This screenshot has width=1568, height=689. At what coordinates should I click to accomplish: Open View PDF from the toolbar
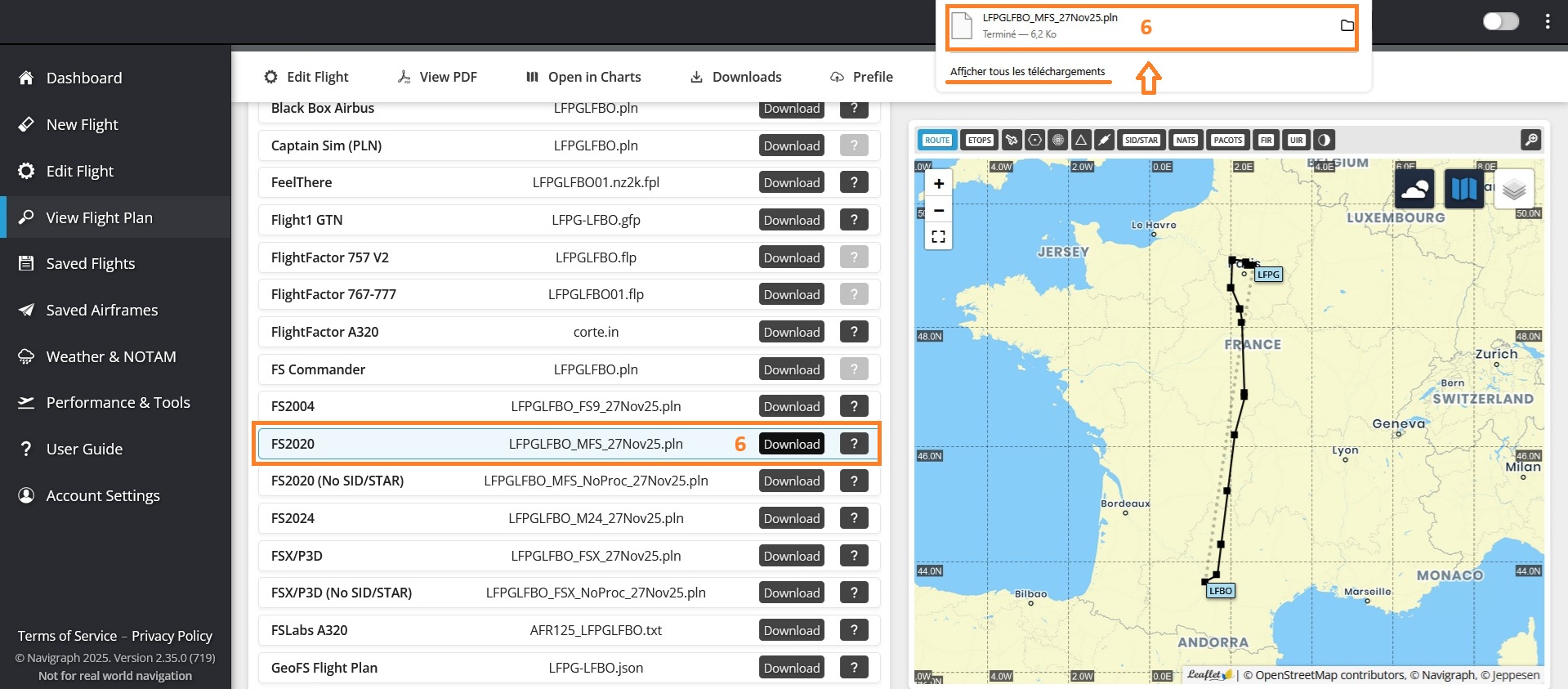(436, 77)
